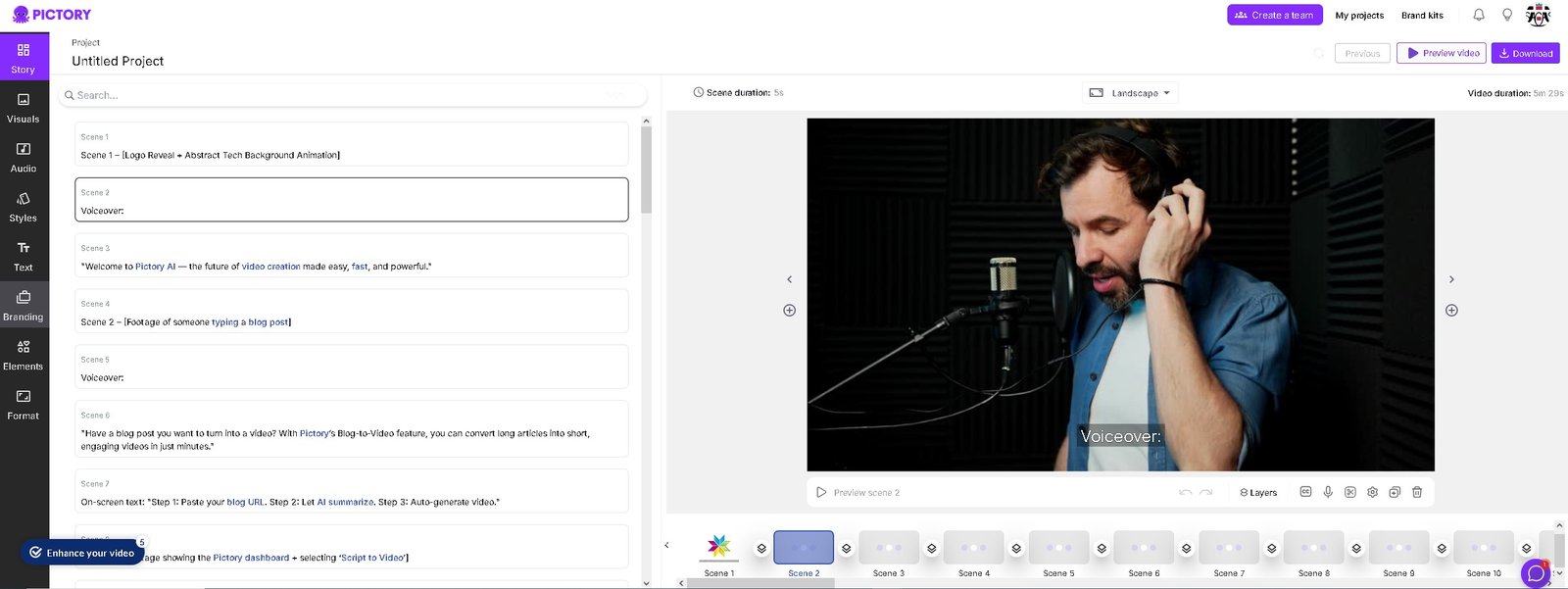This screenshot has width=1568, height=589.
Task: Play Preview scene 2
Action: [x=857, y=492]
